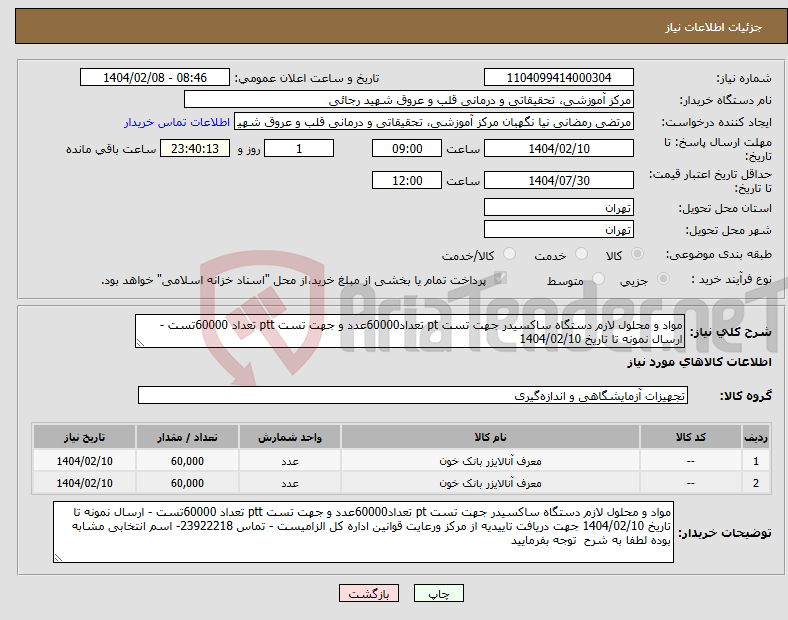Click the واحد شمارش column header
This screenshot has height=620, width=788.
click(x=290, y=437)
